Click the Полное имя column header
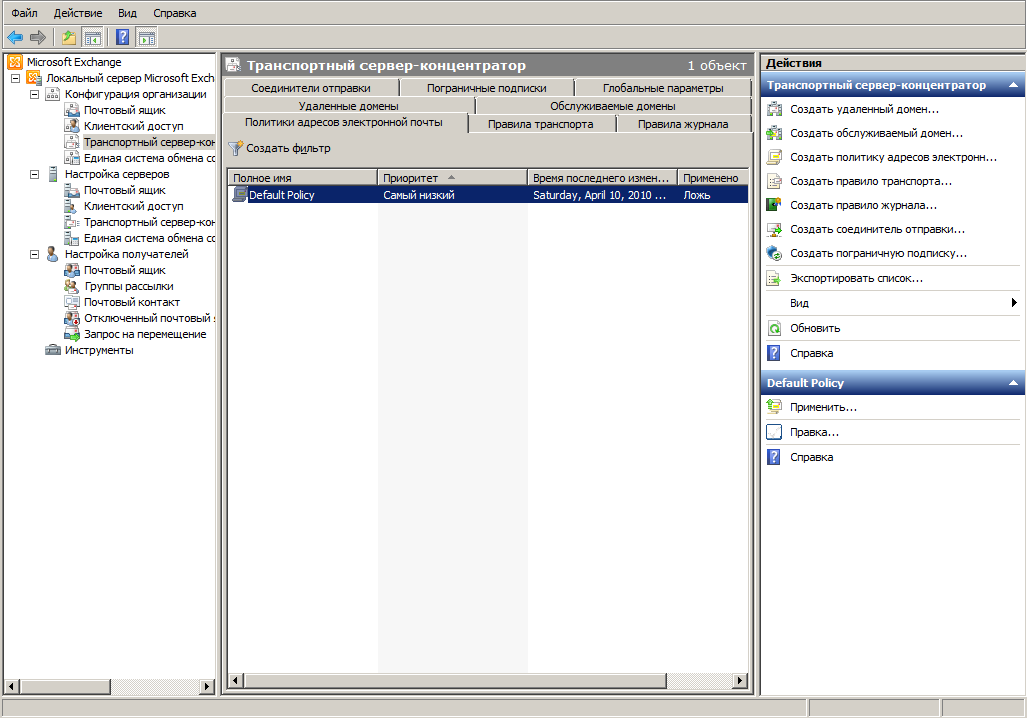 click(303, 178)
